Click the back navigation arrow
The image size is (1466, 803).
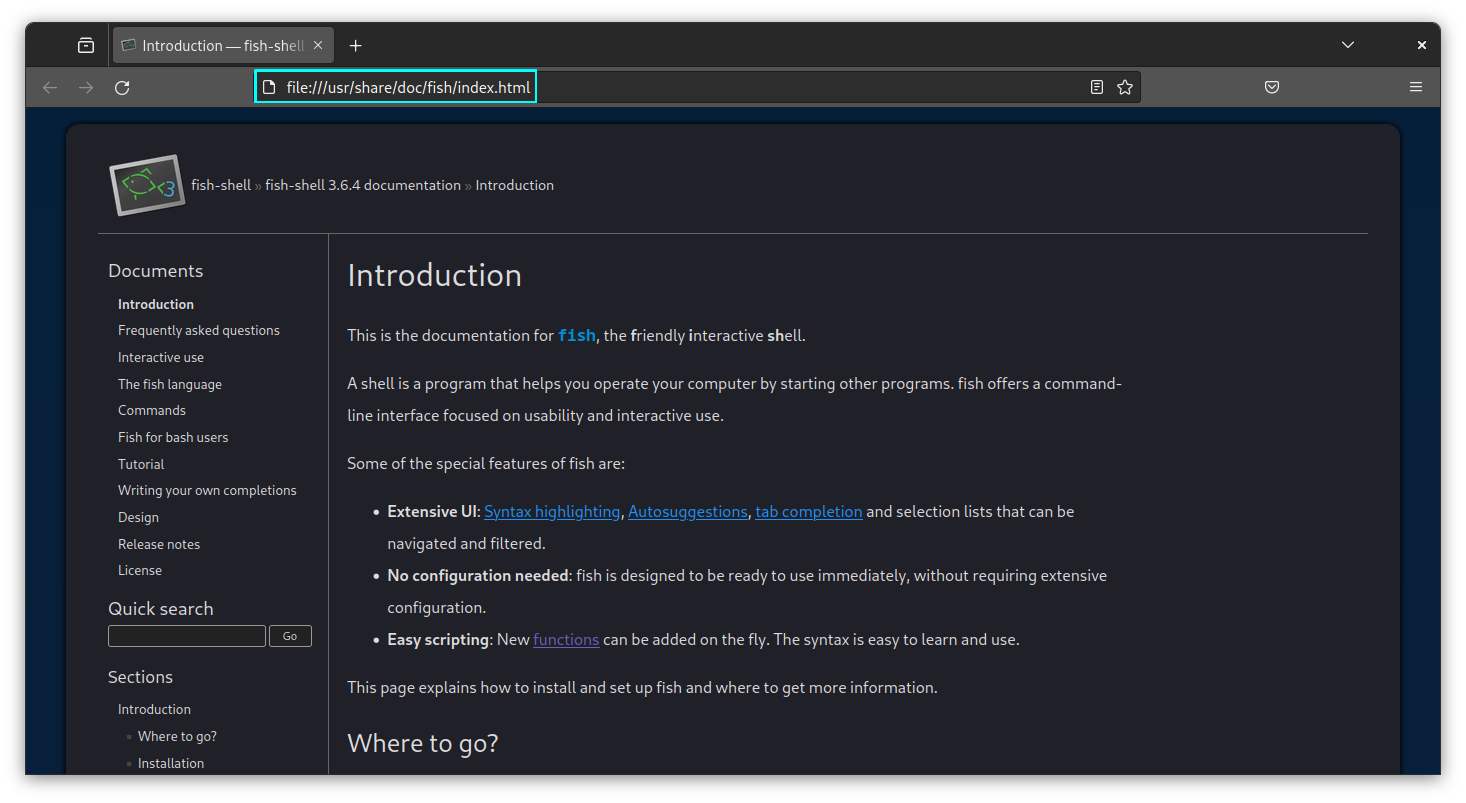tap(50, 88)
